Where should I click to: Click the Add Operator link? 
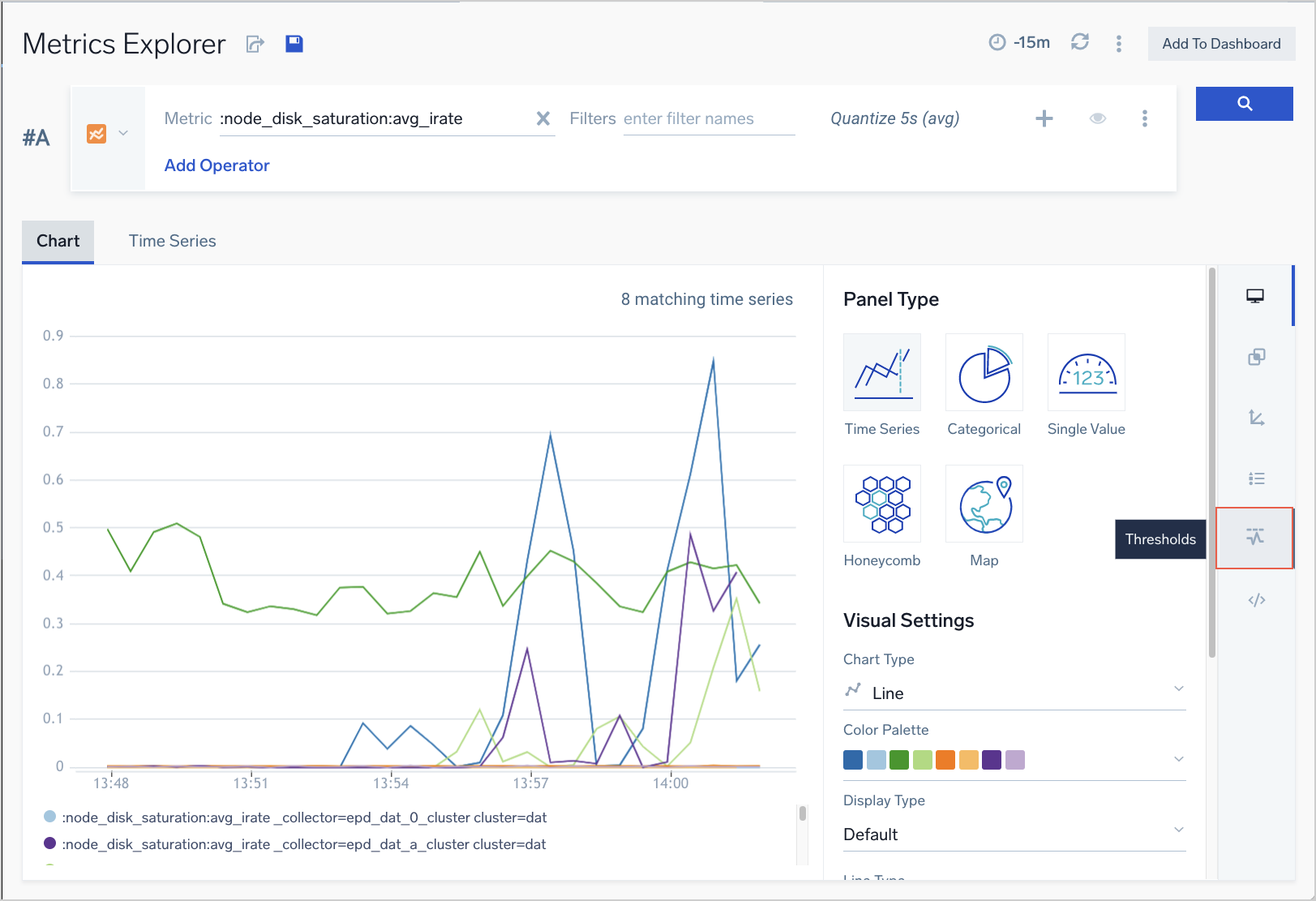pos(216,165)
